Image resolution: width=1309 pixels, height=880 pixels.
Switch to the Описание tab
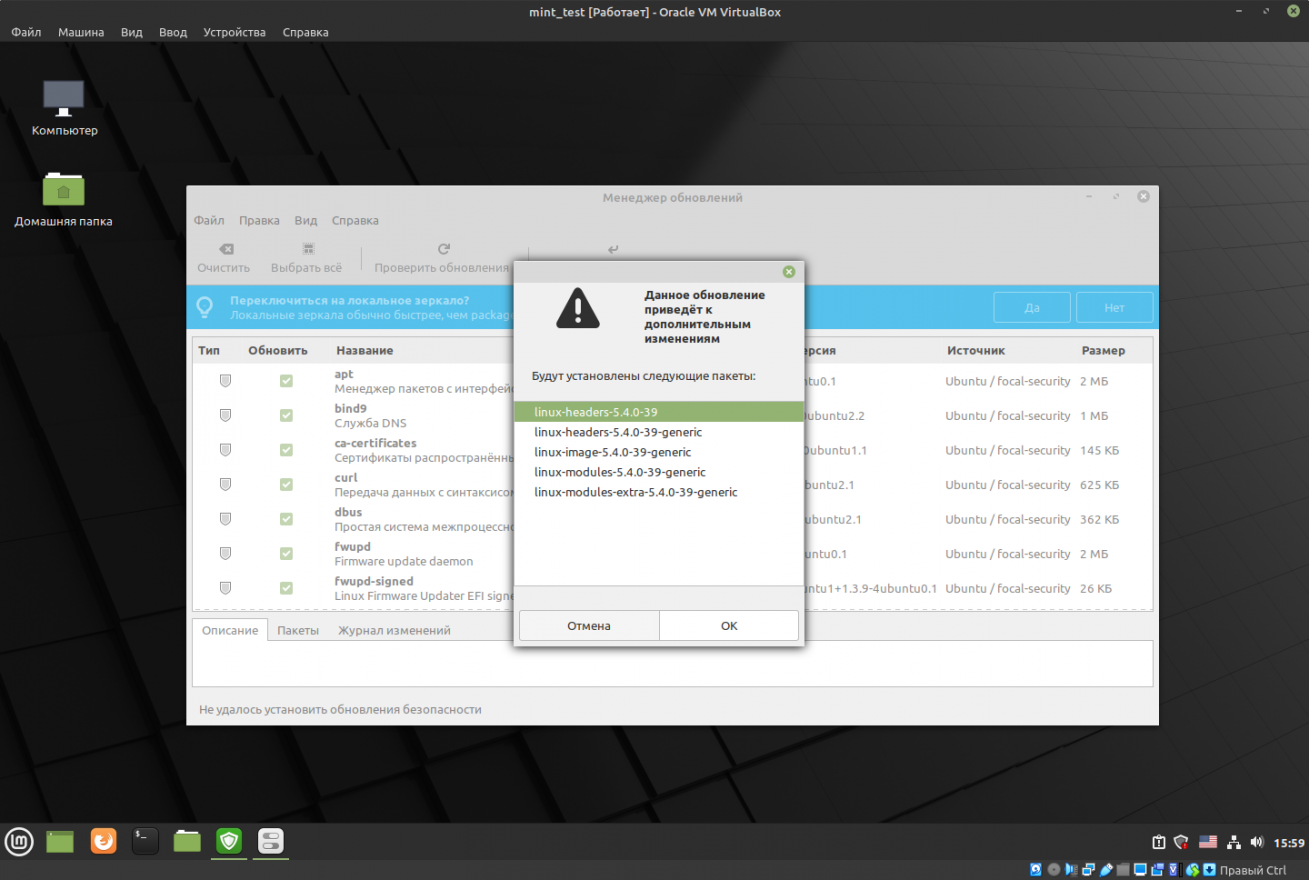pos(230,630)
